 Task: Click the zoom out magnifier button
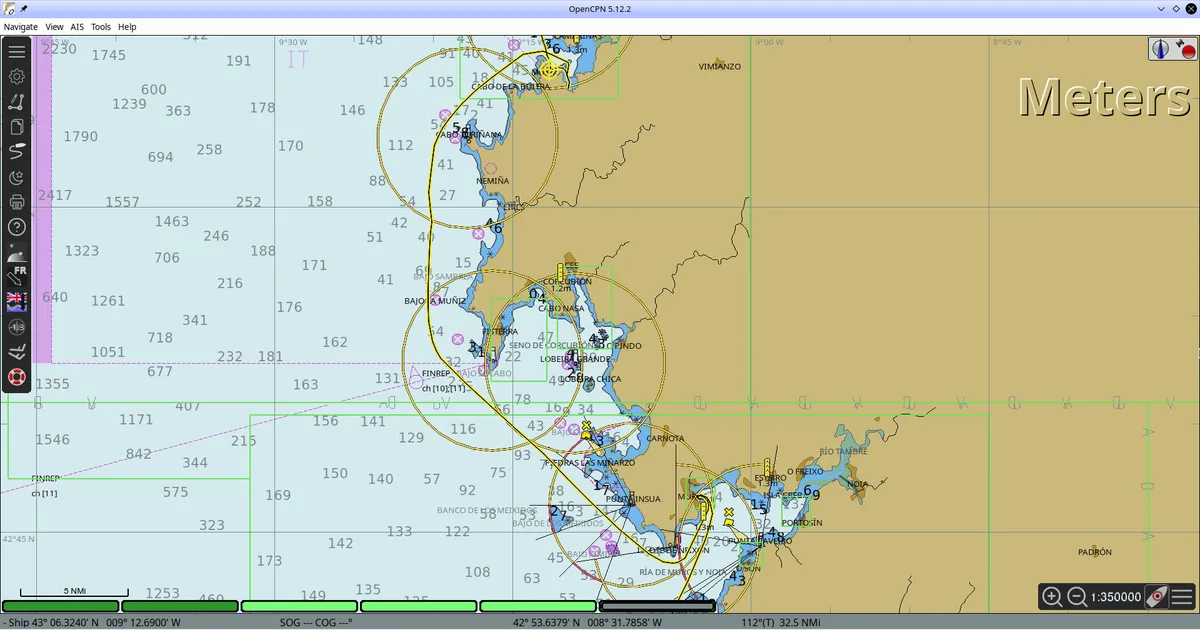pyautogui.click(x=1077, y=597)
